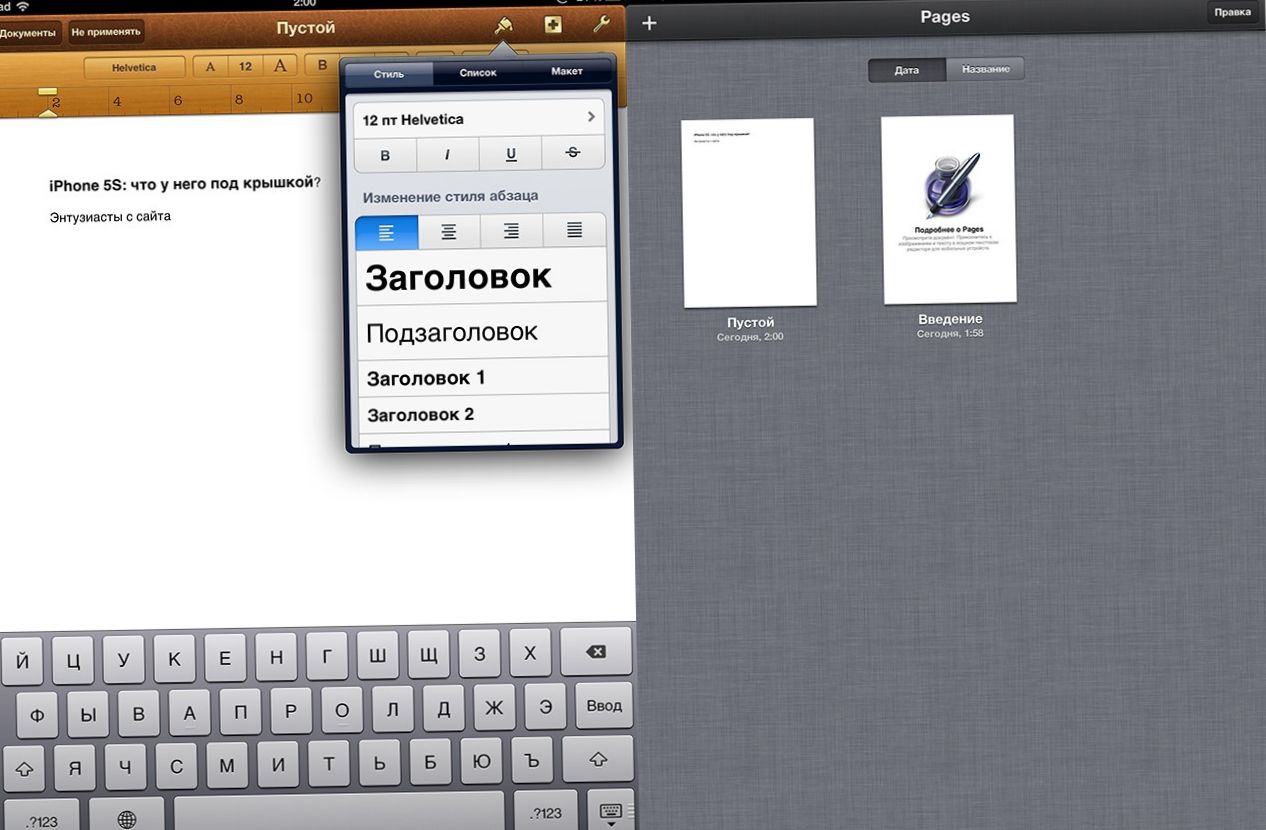Image resolution: width=1266 pixels, height=830 pixels.
Task: Tap the plus button to create new document
Action: [x=649, y=23]
